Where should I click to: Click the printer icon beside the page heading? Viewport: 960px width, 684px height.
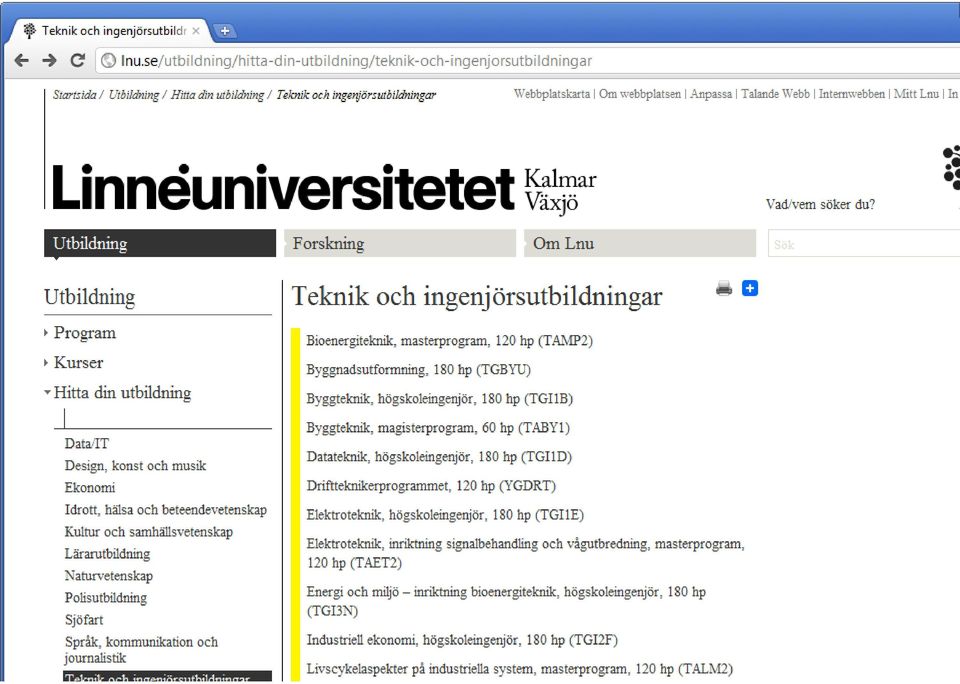point(724,288)
